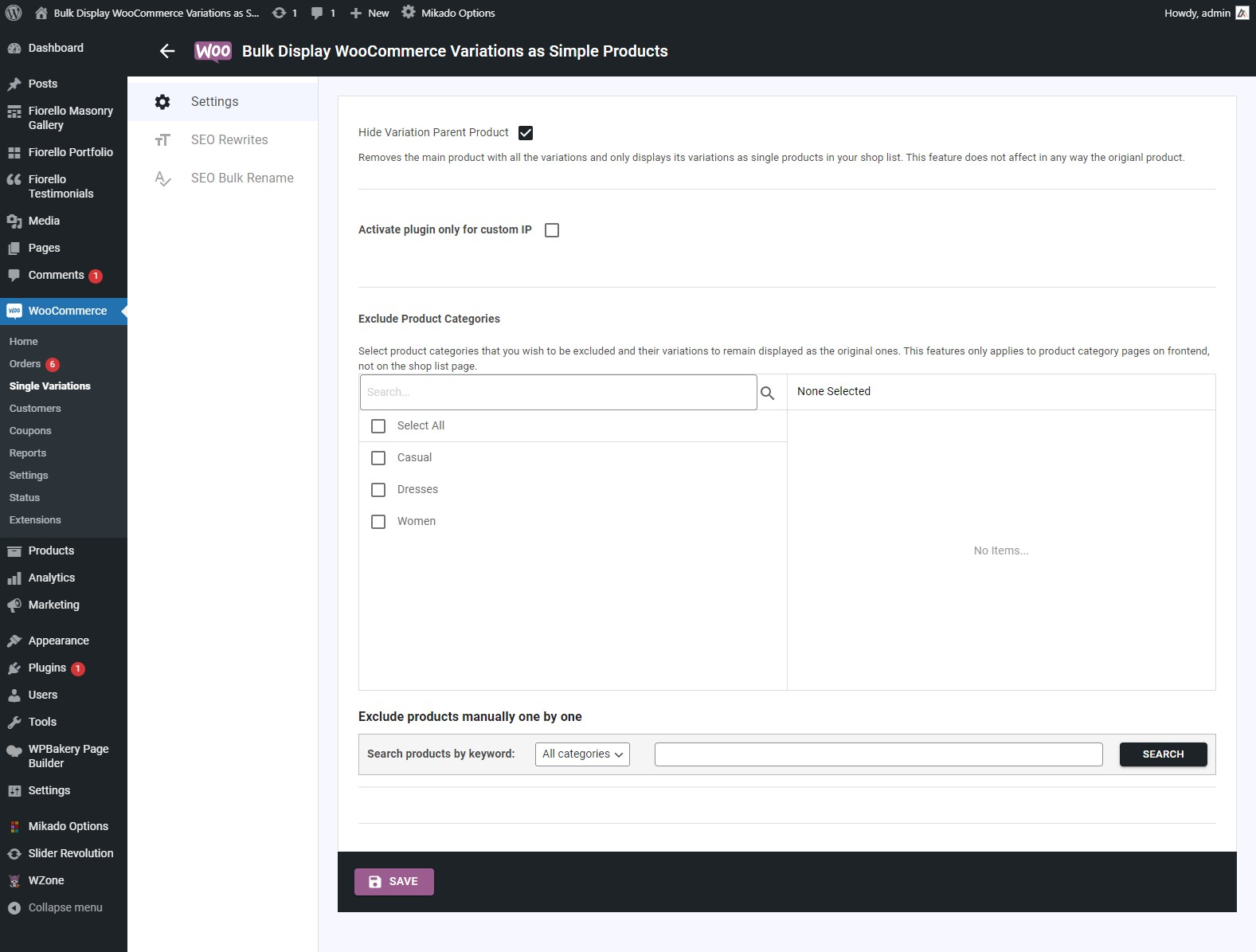The height and width of the screenshot is (952, 1256).
Task: Collapse the admin menu
Action: point(64,907)
